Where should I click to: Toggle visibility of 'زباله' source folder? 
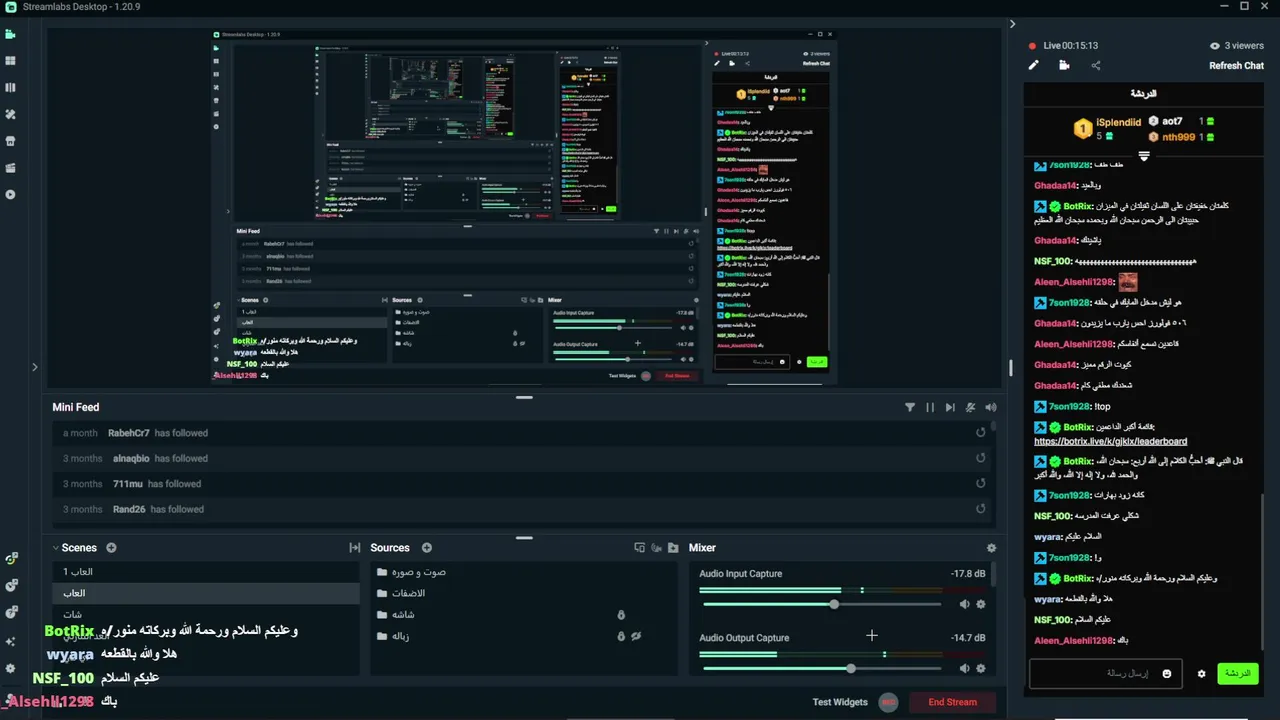(636, 636)
